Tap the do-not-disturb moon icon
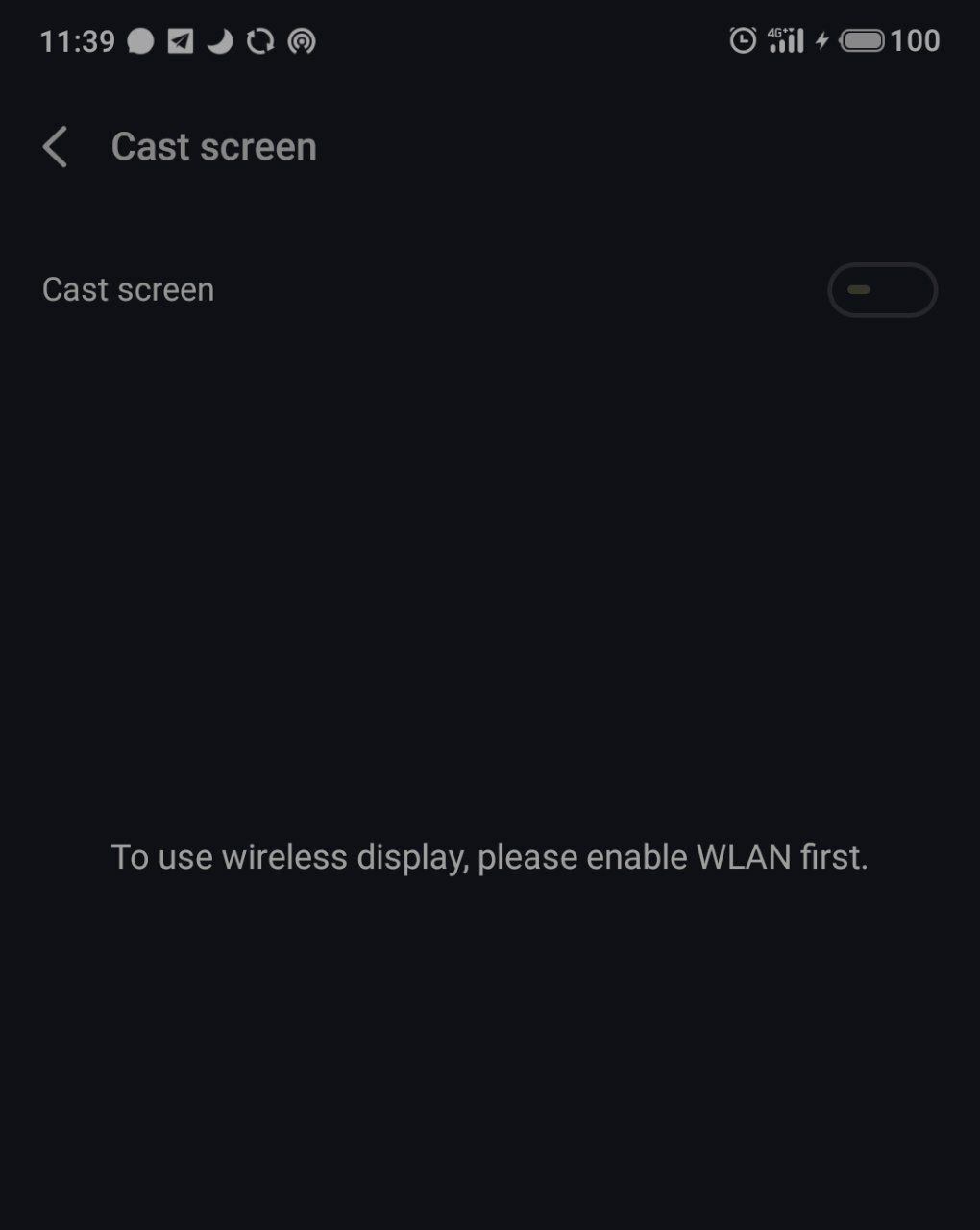This screenshot has height=1230, width=980. tap(220, 41)
